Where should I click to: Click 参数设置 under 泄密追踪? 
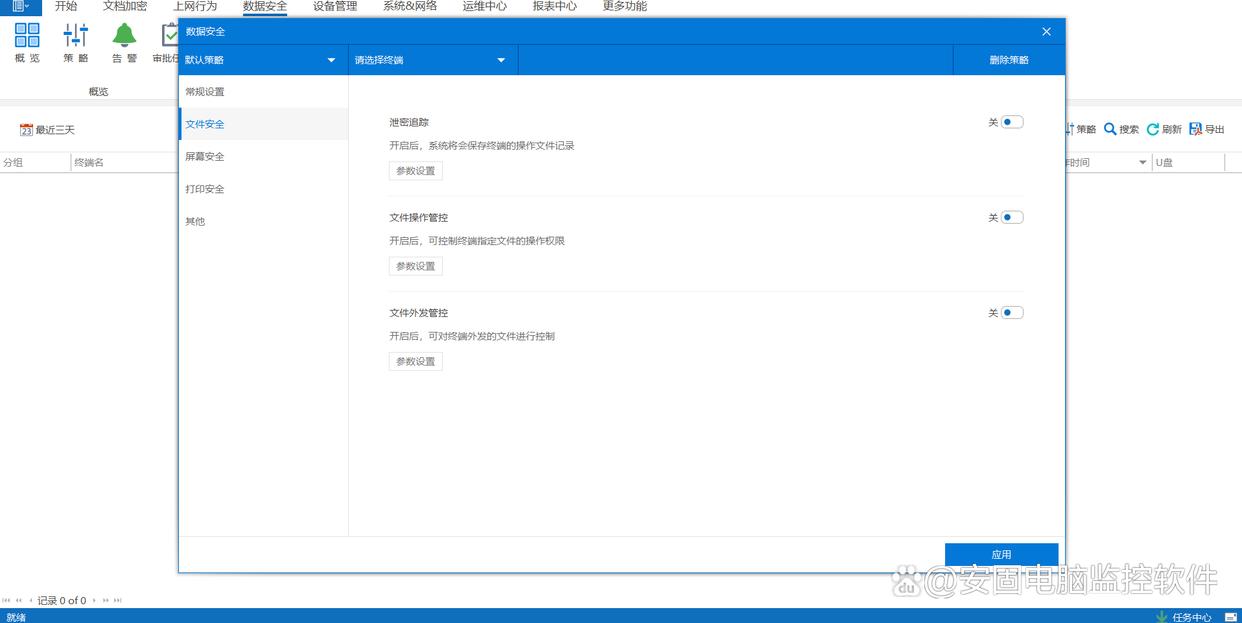[x=415, y=171]
